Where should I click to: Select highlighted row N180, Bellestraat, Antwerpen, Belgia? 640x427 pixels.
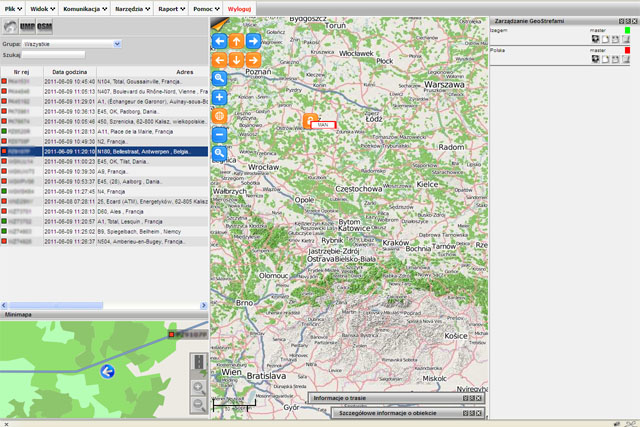[104, 151]
